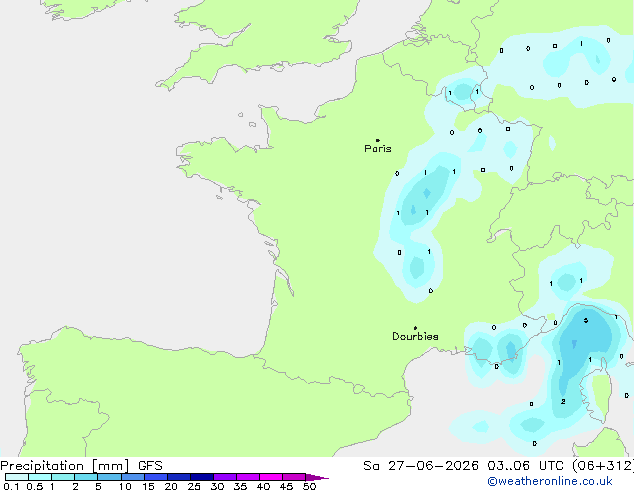This screenshot has width=634, height=490.
Task: Pick the 10–15 mm legend color swatch
Action: [133, 477]
